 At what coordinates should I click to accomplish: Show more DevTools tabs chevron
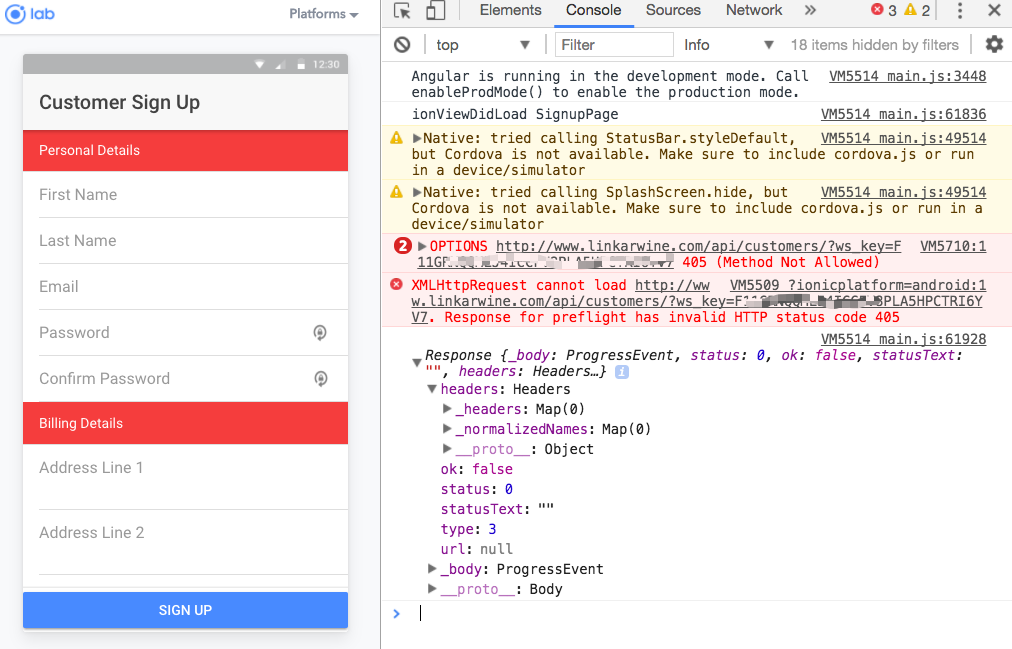tap(810, 11)
